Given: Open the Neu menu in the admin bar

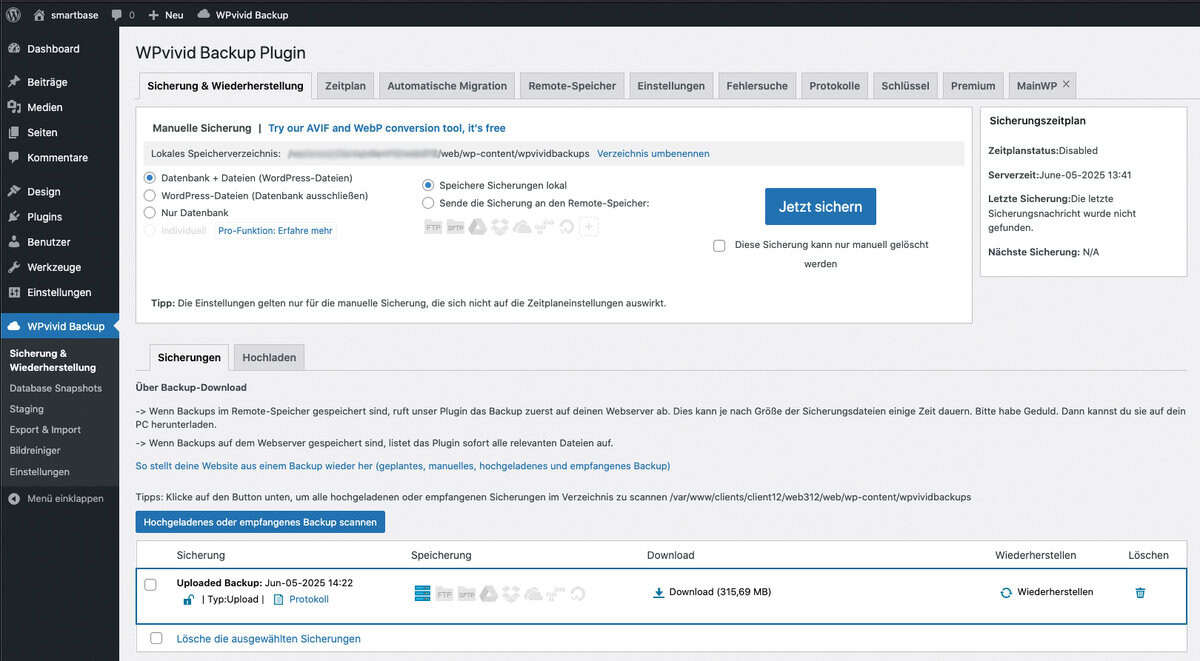Looking at the screenshot, I should pyautogui.click(x=166, y=15).
